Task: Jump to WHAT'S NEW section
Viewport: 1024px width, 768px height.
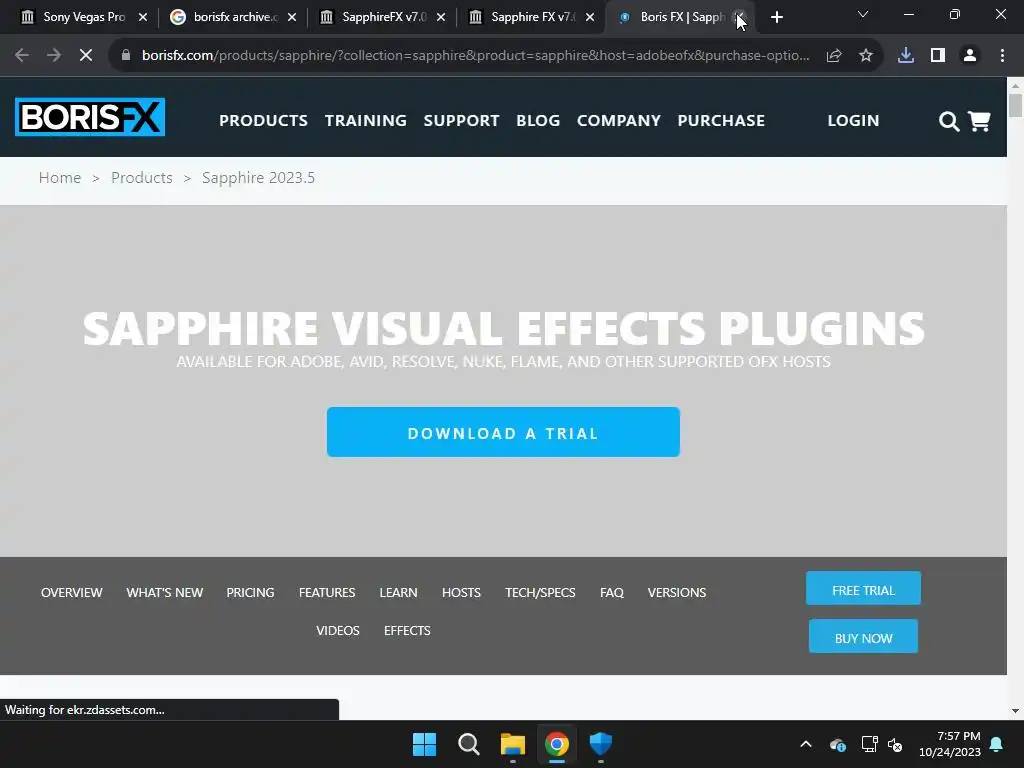Action: pyautogui.click(x=165, y=593)
